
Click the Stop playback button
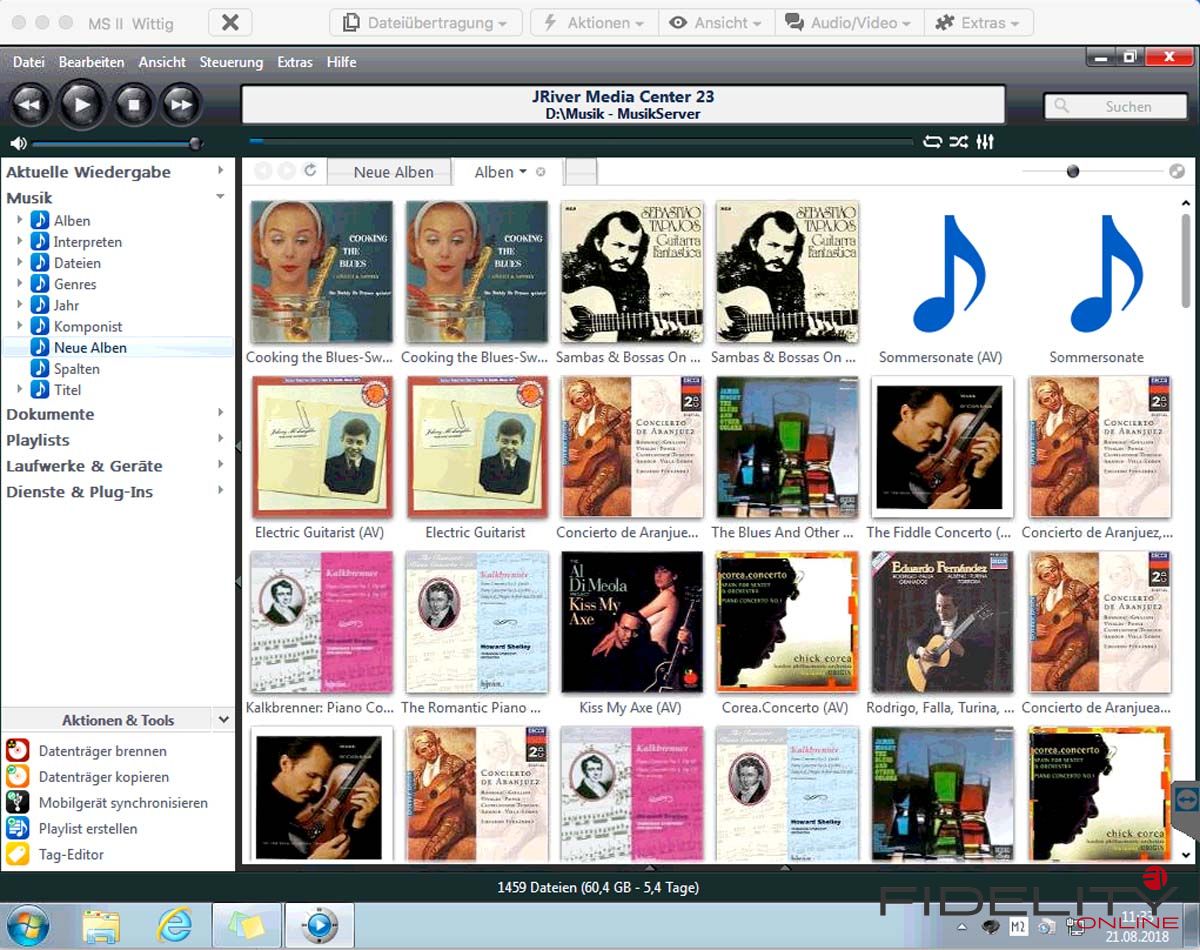(132, 104)
